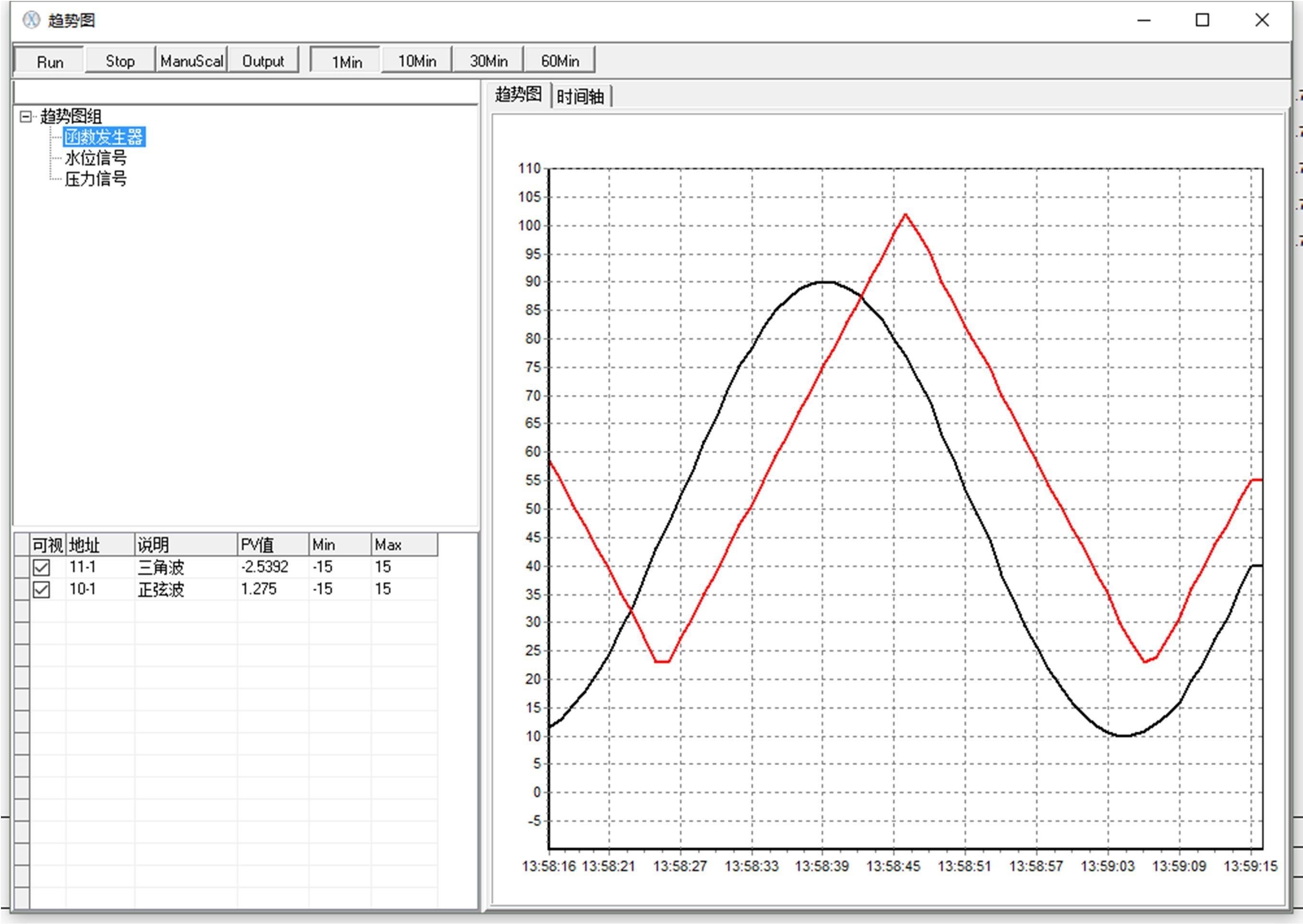1303x924 pixels.
Task: Click the Run button
Action: pos(49,61)
